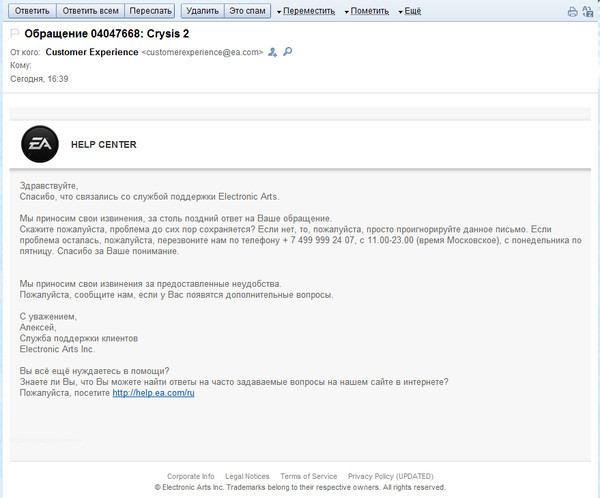Delete message with Удалить button
The height and width of the screenshot is (498, 600).
pyautogui.click(x=202, y=11)
